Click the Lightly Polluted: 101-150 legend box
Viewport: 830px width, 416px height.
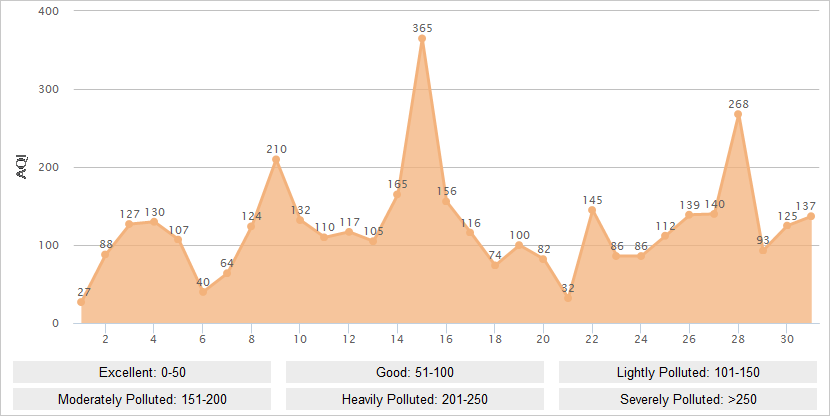coord(688,372)
